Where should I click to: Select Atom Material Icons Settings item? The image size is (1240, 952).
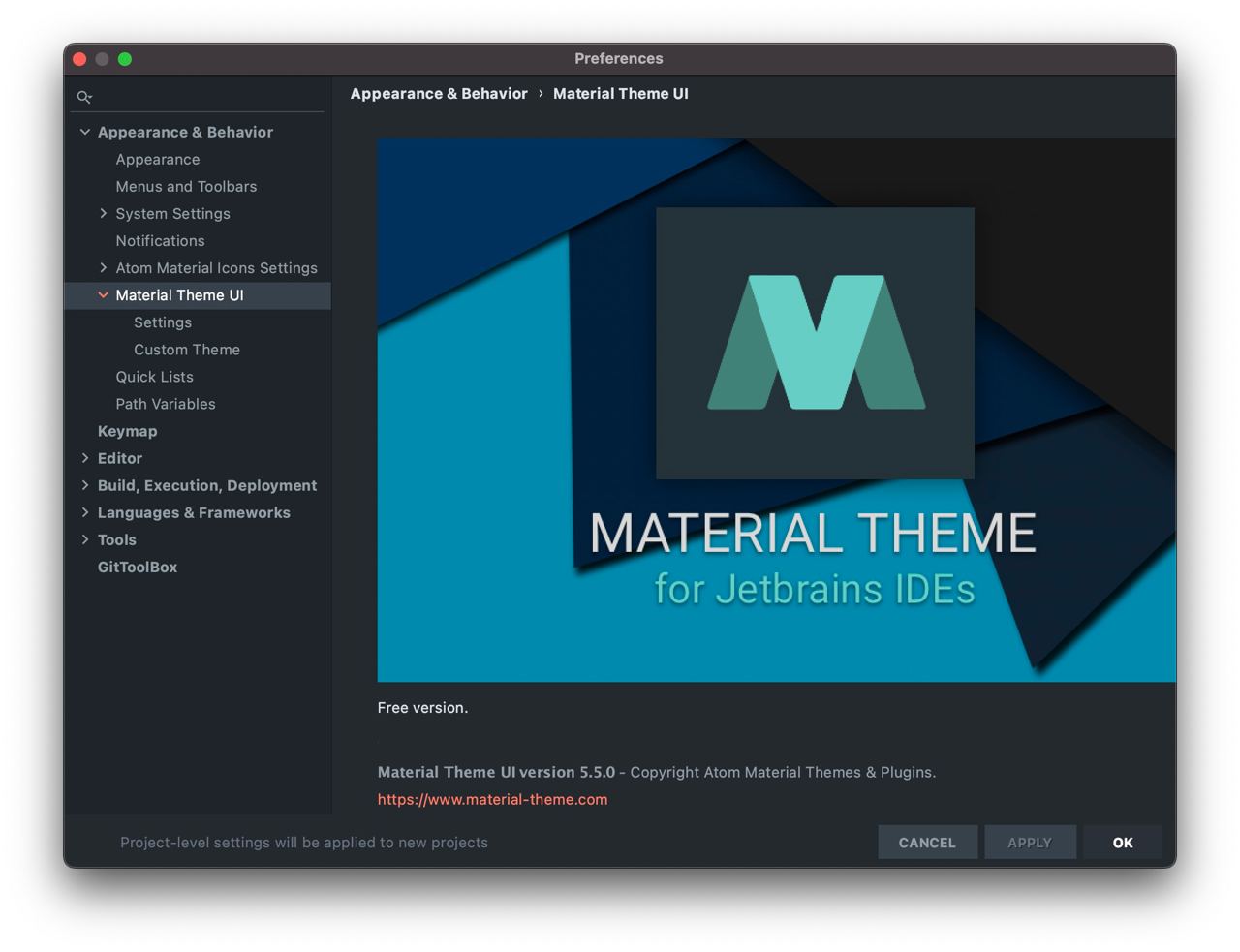pos(216,267)
